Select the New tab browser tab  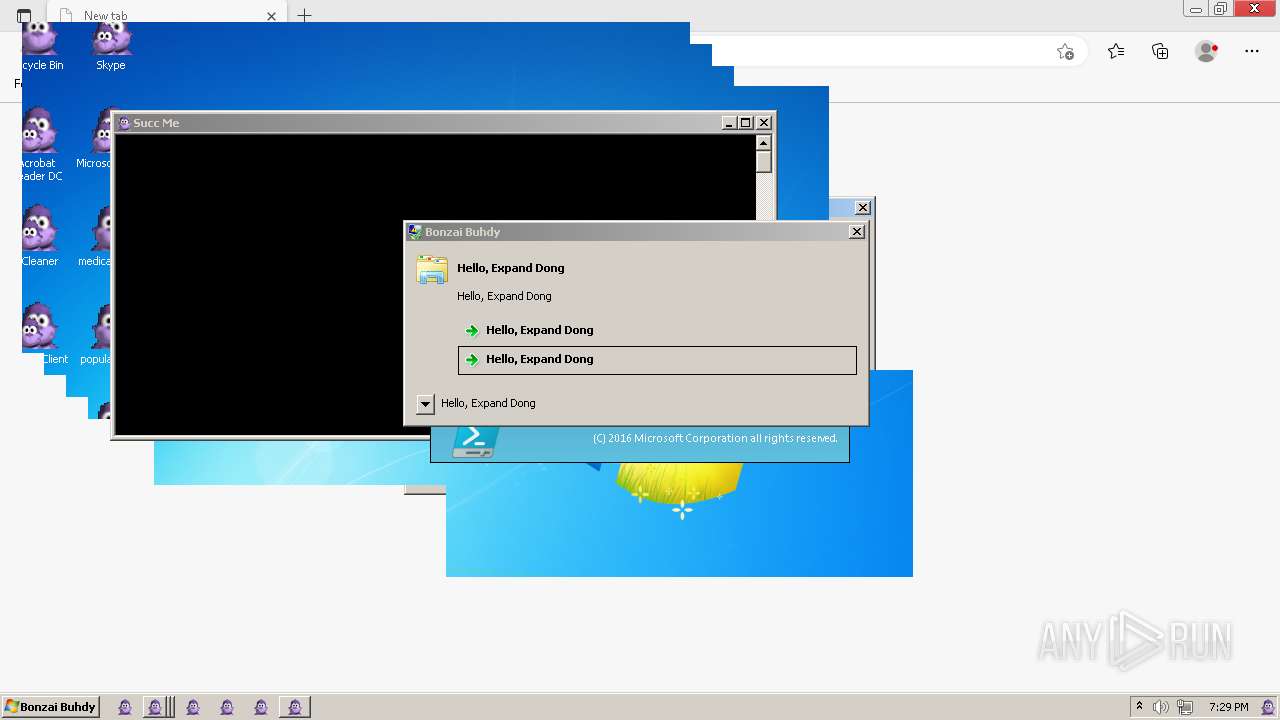[x=168, y=15]
